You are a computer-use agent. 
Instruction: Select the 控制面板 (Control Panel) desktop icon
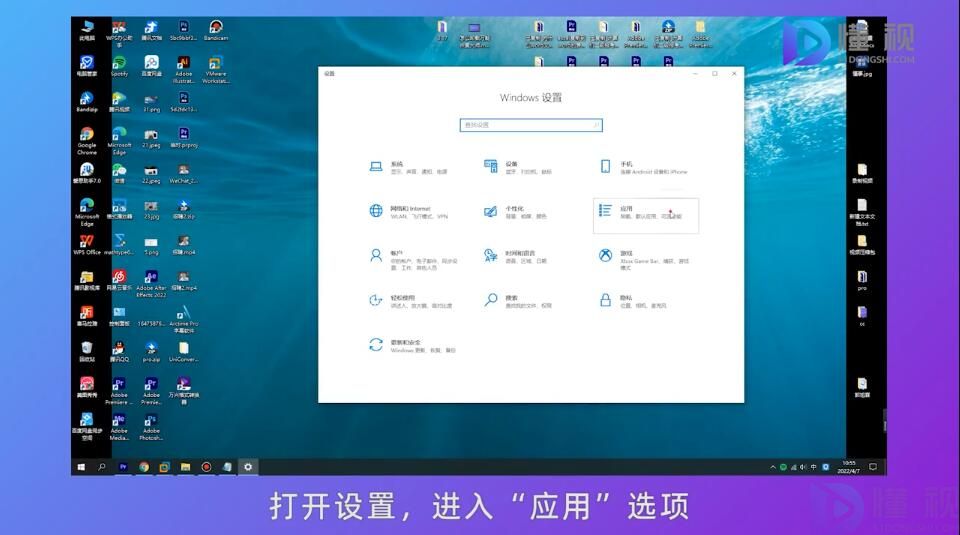tap(119, 316)
